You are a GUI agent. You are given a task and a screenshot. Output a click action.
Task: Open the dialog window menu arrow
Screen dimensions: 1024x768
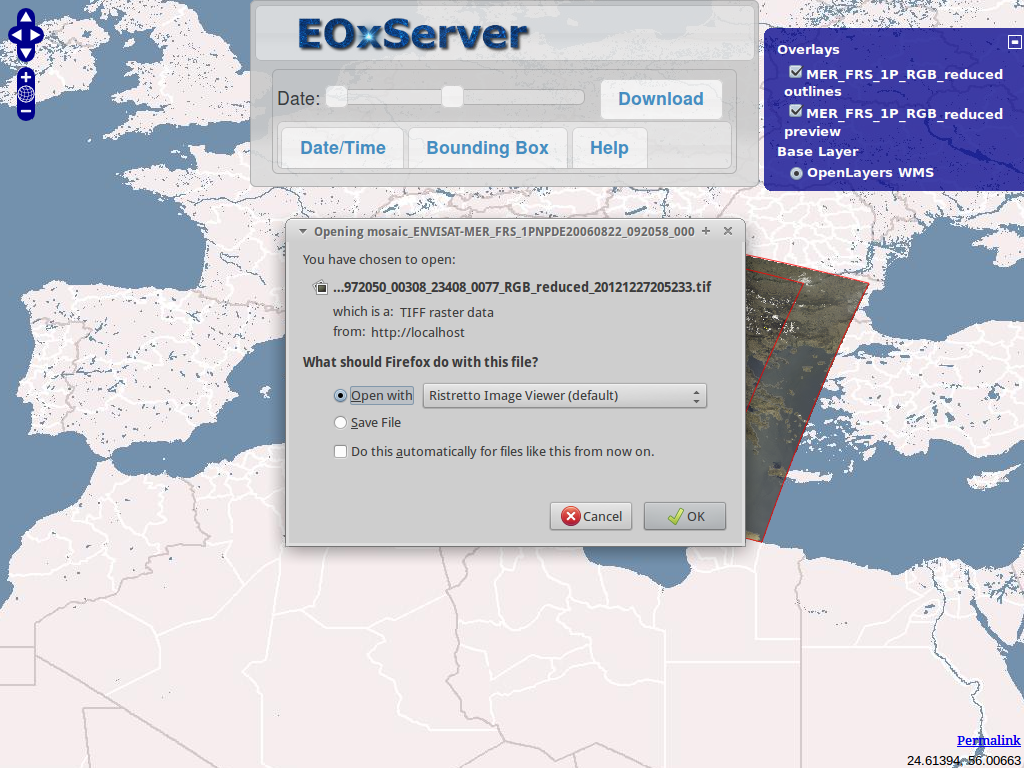click(x=302, y=231)
